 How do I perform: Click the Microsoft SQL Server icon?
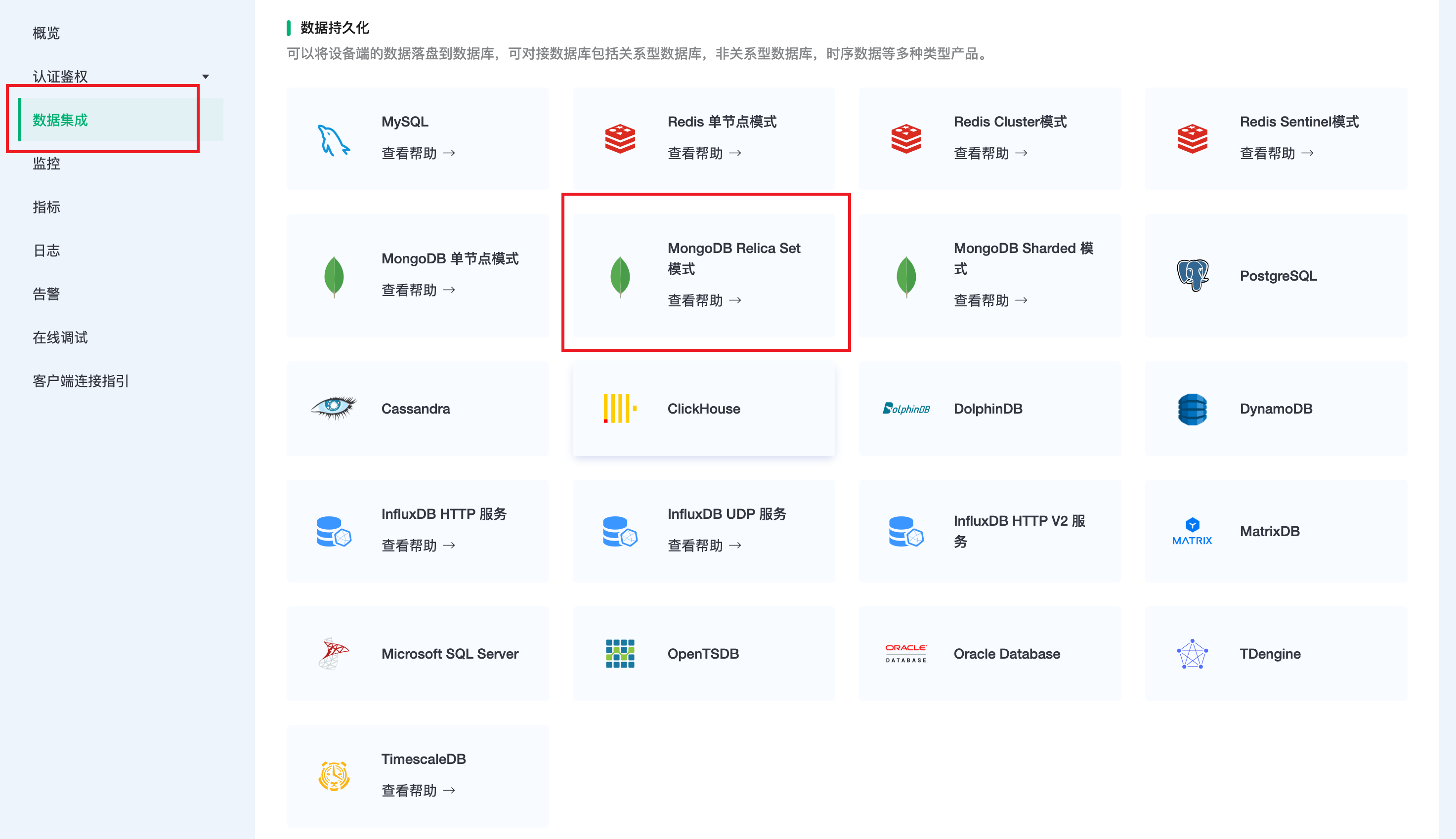(x=334, y=653)
